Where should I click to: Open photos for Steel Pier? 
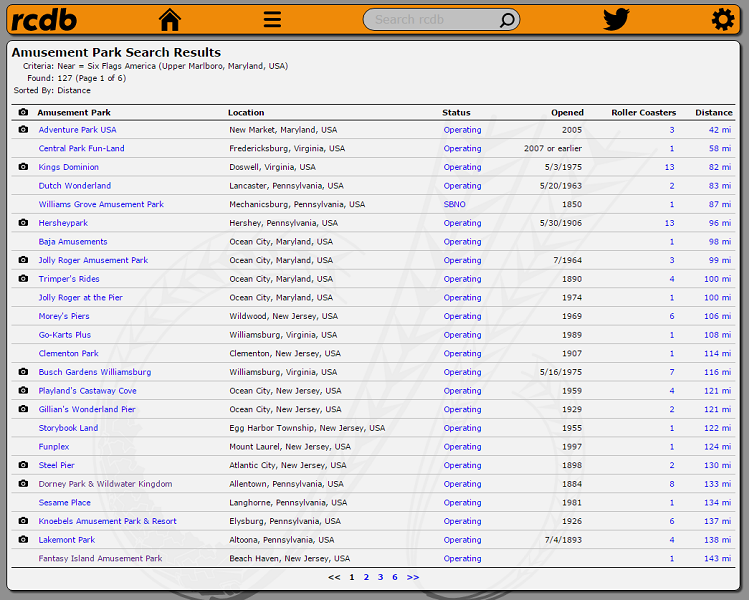(23, 465)
